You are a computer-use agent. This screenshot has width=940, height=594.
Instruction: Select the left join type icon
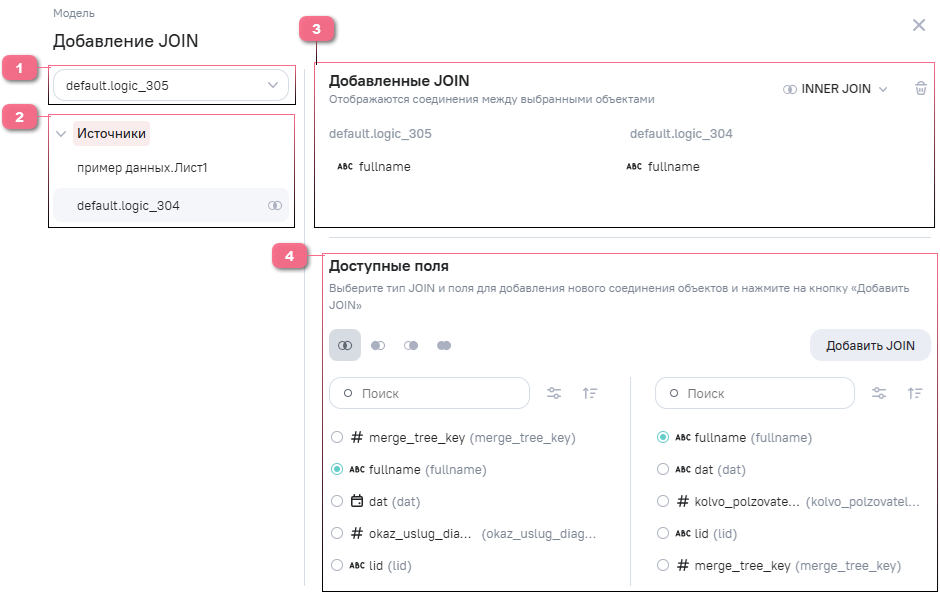pyautogui.click(x=378, y=345)
